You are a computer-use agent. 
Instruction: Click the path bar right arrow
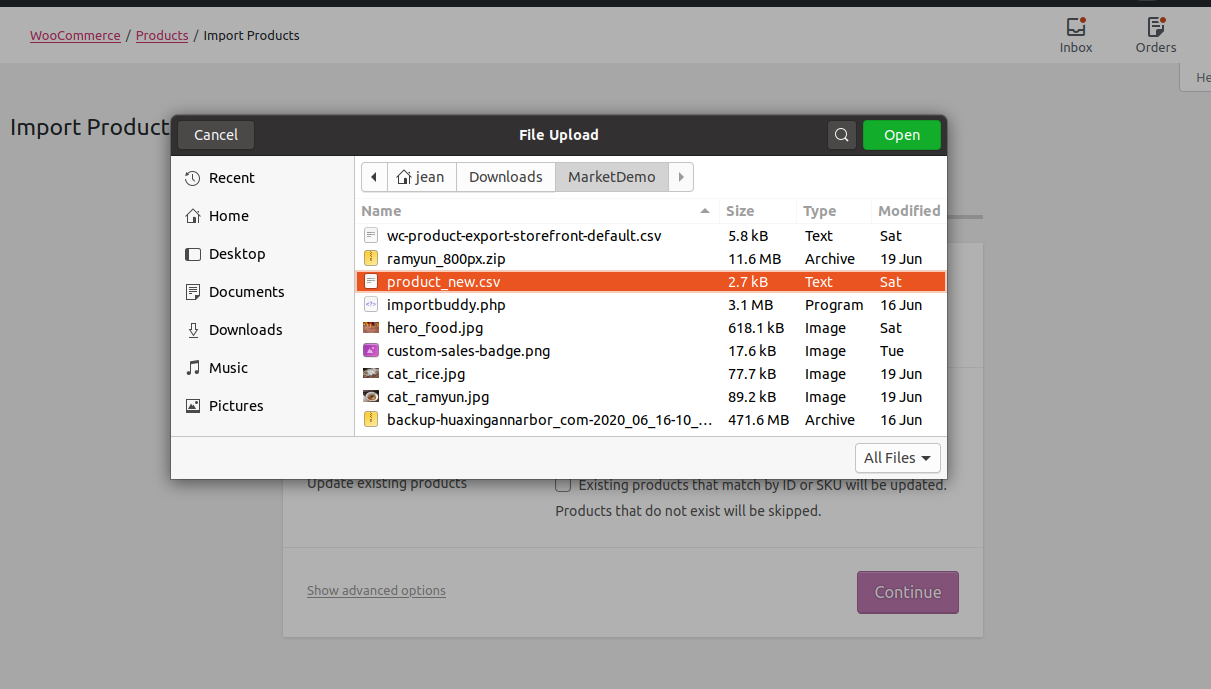coord(681,177)
